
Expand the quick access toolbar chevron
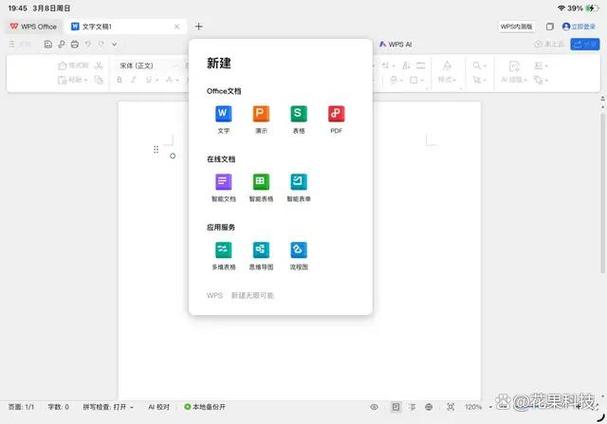115,44
